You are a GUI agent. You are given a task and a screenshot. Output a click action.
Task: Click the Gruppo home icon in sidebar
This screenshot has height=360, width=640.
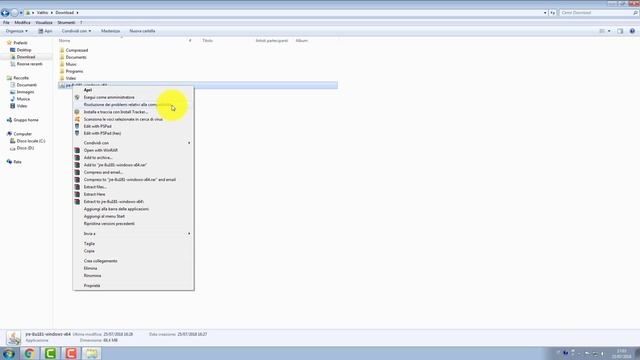click(9, 120)
